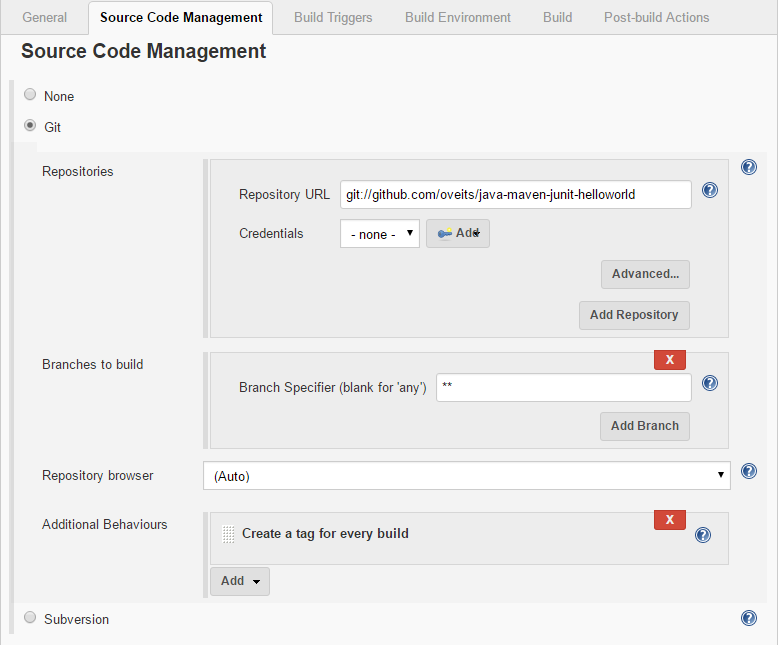Remove Create a tag for every build behaviour
The height and width of the screenshot is (645, 778).
[669, 519]
